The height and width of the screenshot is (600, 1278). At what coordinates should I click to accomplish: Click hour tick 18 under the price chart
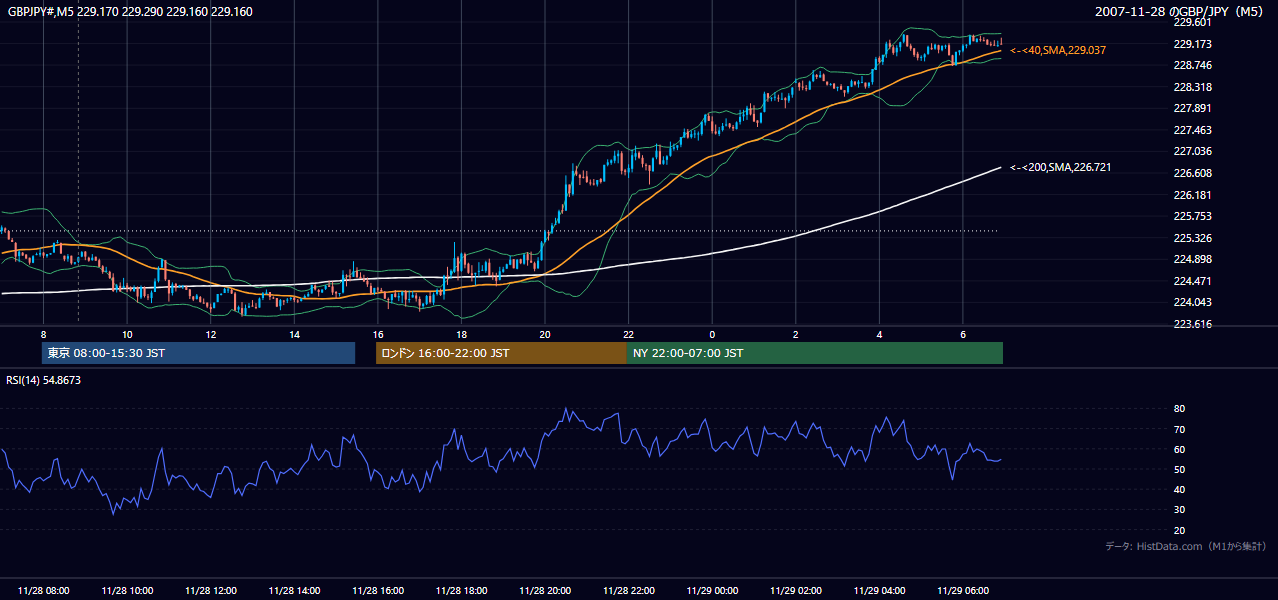coord(462,334)
